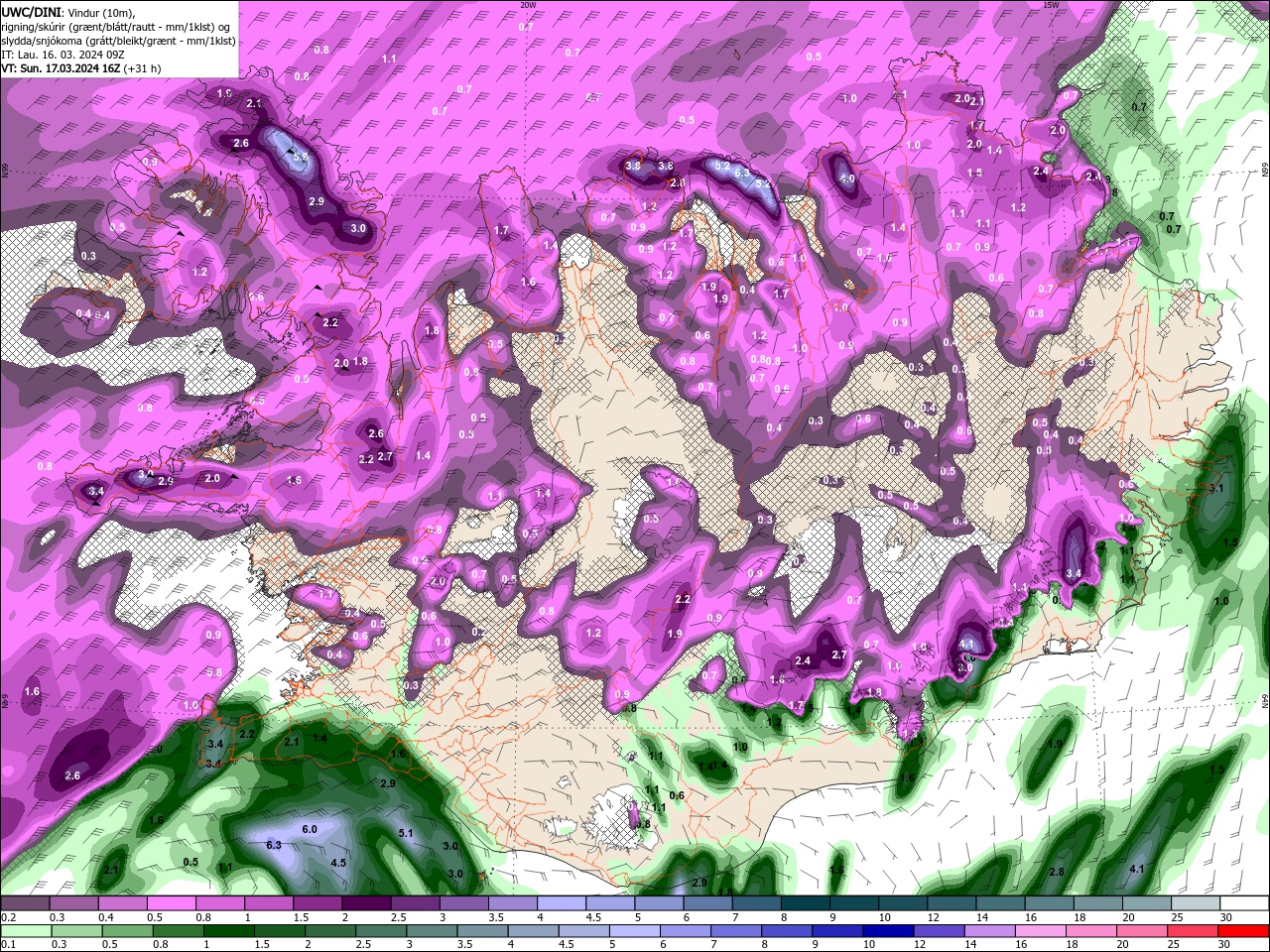Pick the white swatch ending the upper scale
Screen dimensions: 1270x952
[x=1245, y=904]
